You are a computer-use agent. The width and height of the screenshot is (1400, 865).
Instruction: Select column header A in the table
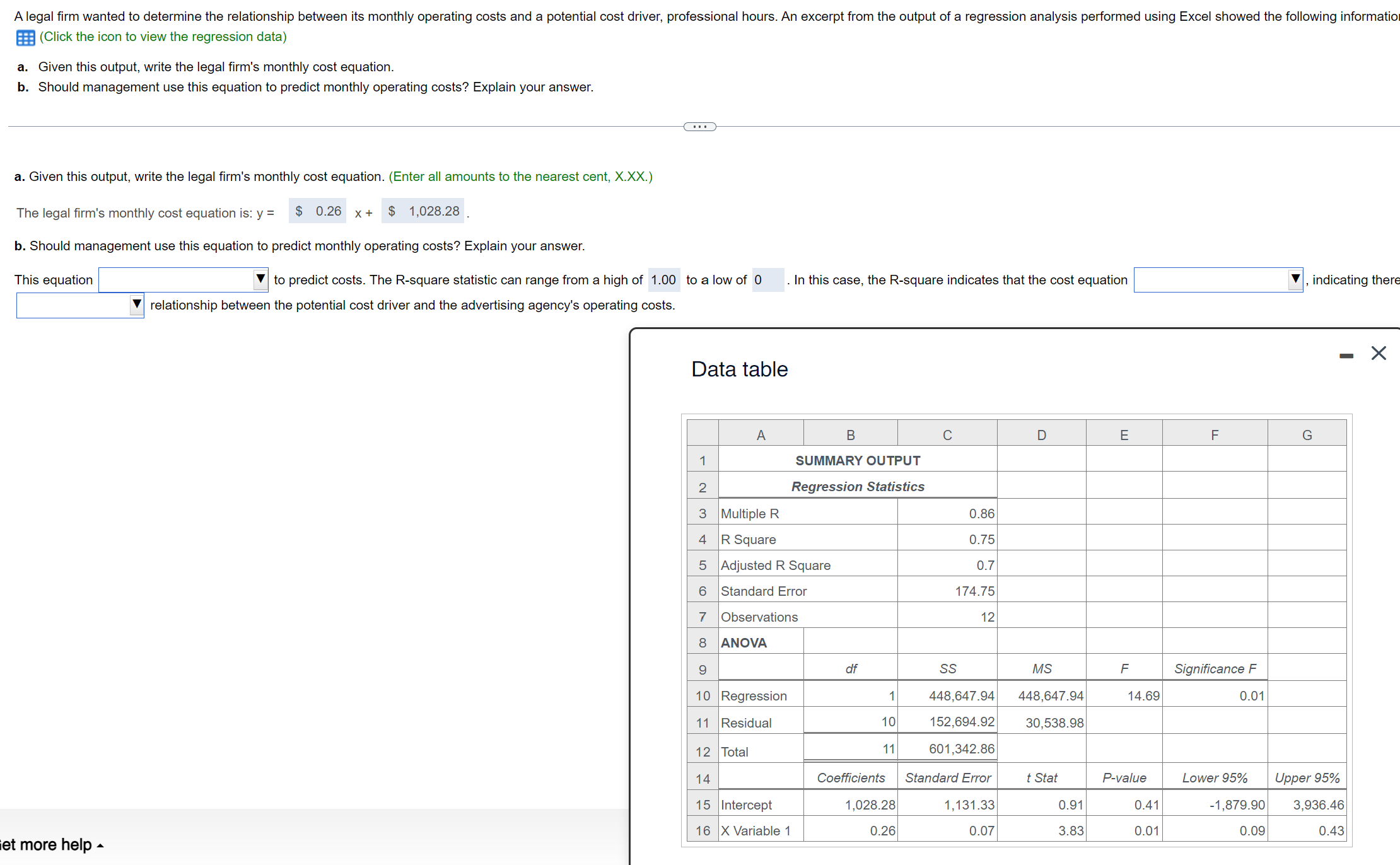tap(760, 434)
